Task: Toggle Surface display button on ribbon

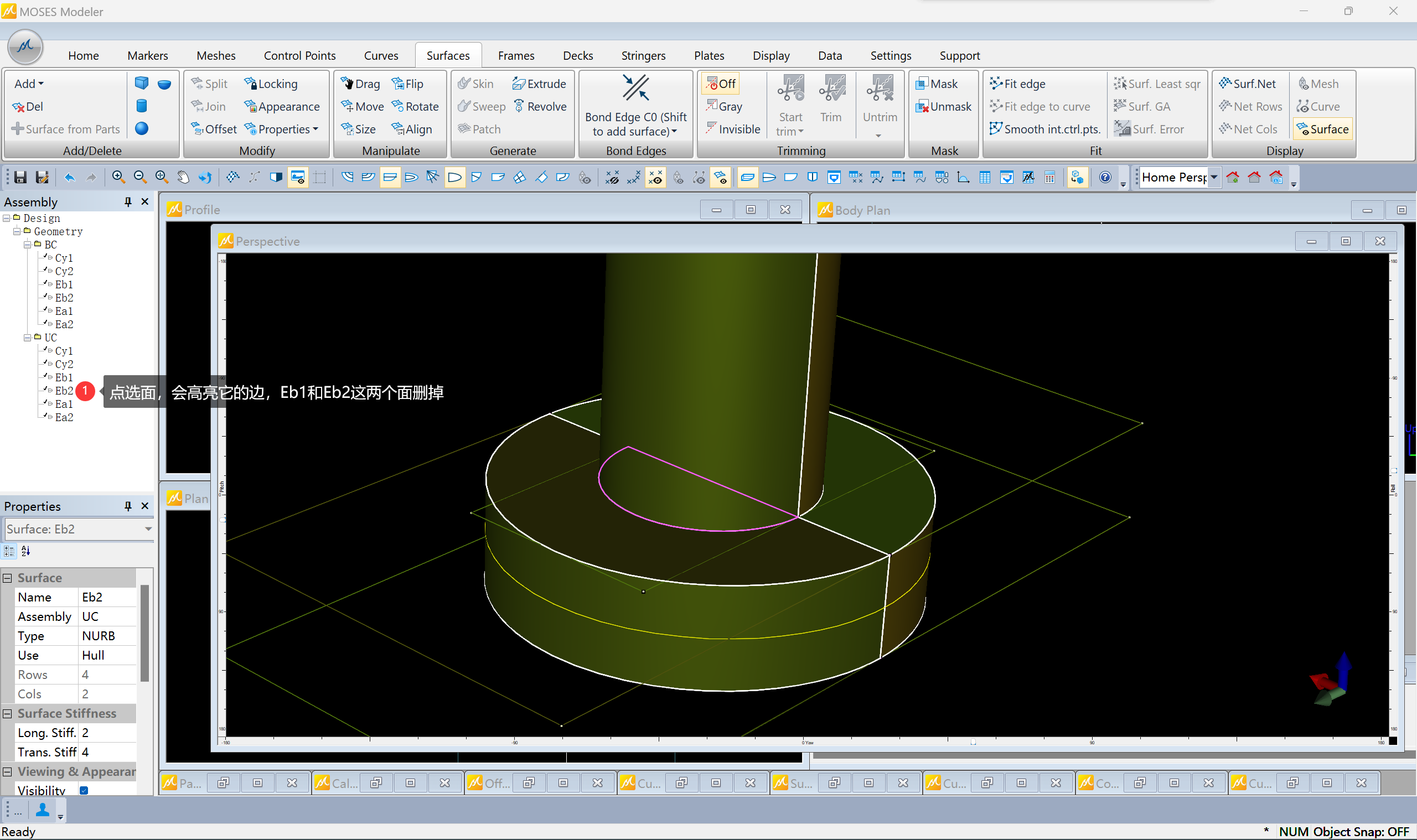Action: coord(1322,129)
